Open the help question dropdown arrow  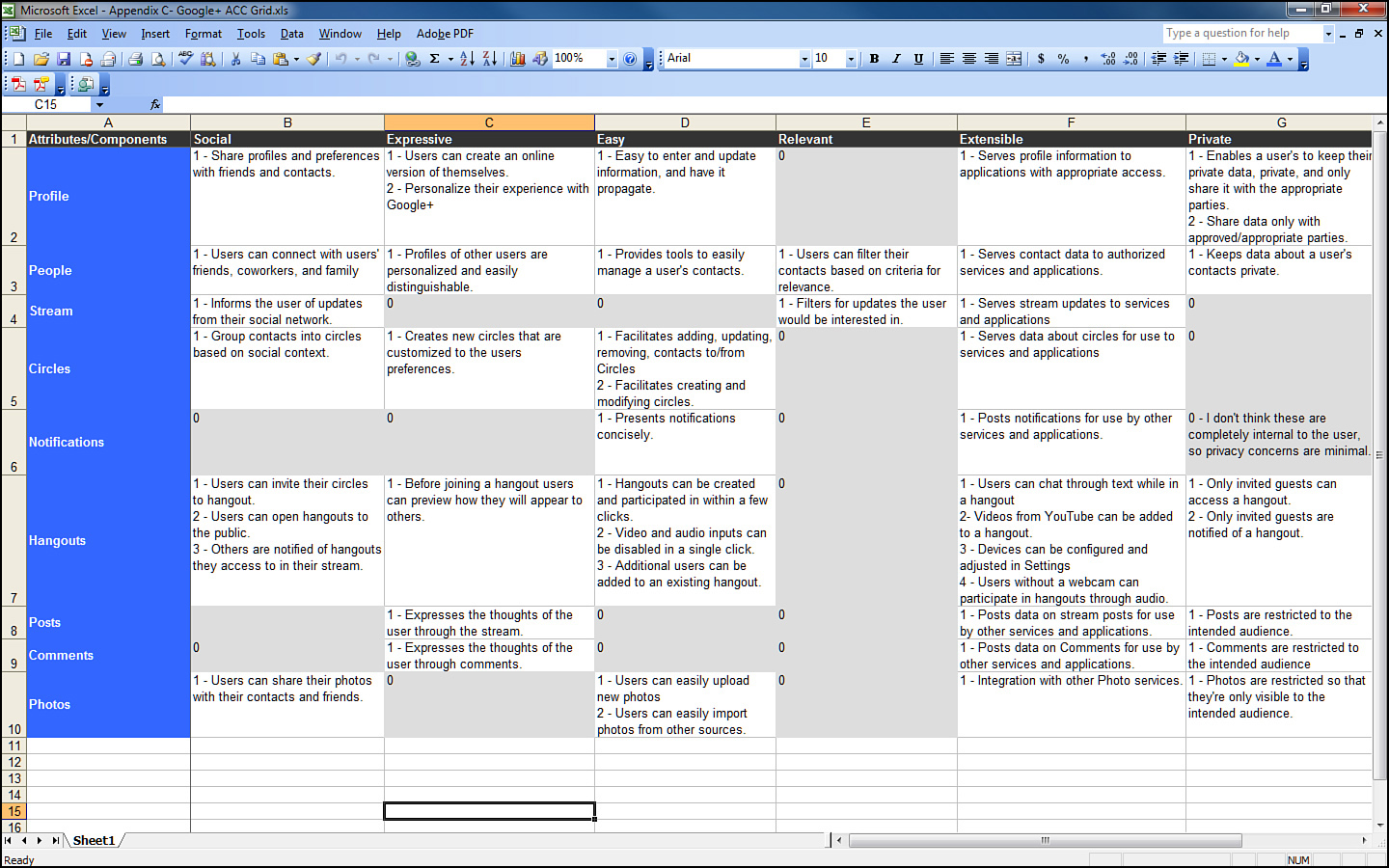[x=1328, y=34]
